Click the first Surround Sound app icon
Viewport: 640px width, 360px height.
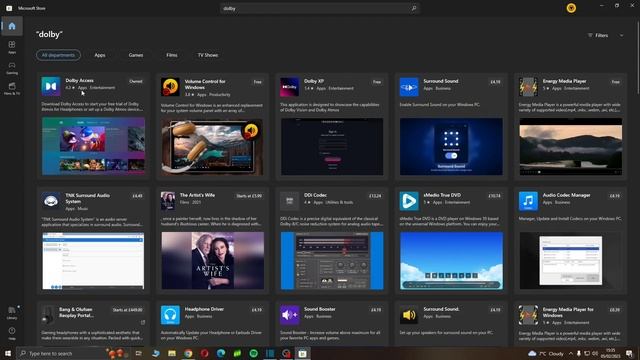tap(409, 87)
